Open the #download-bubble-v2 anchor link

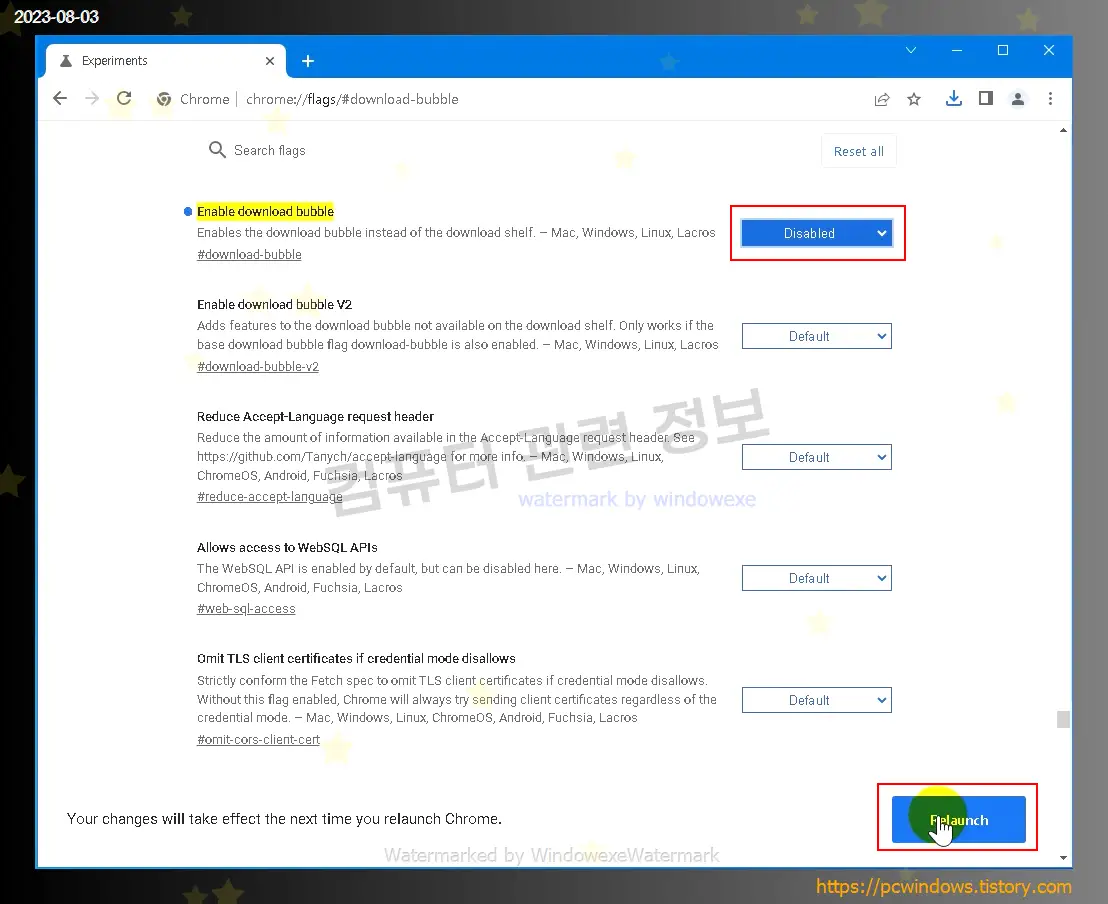pyautogui.click(x=258, y=366)
